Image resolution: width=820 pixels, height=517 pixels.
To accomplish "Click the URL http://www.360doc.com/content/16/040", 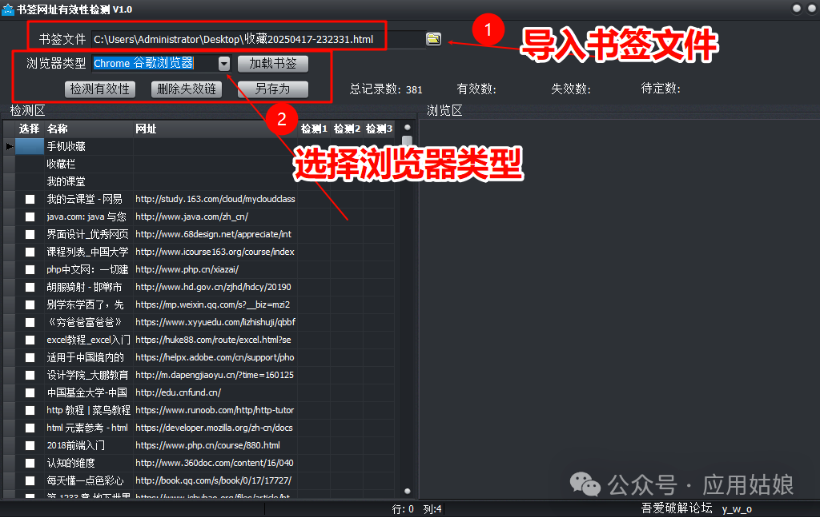I will [214, 463].
